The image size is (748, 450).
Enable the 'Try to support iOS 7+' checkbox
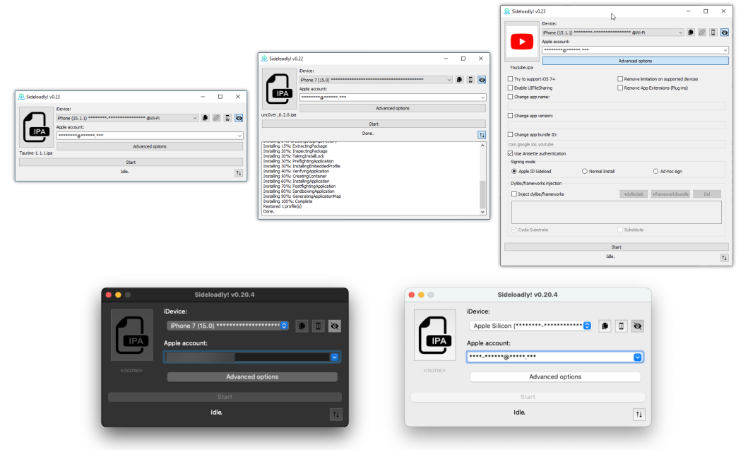(x=511, y=77)
